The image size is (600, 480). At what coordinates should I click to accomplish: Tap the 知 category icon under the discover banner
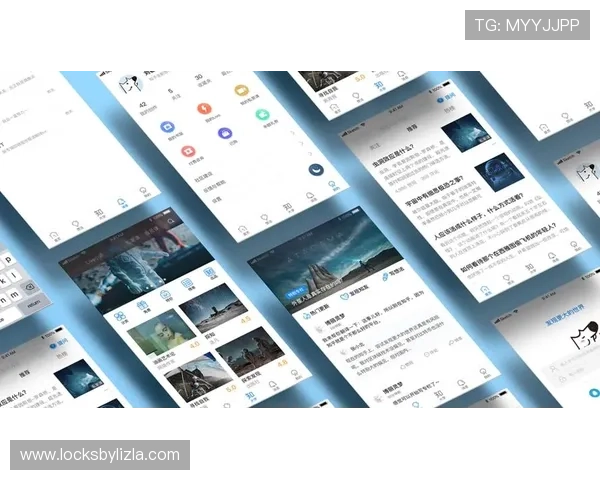(x=209, y=273)
